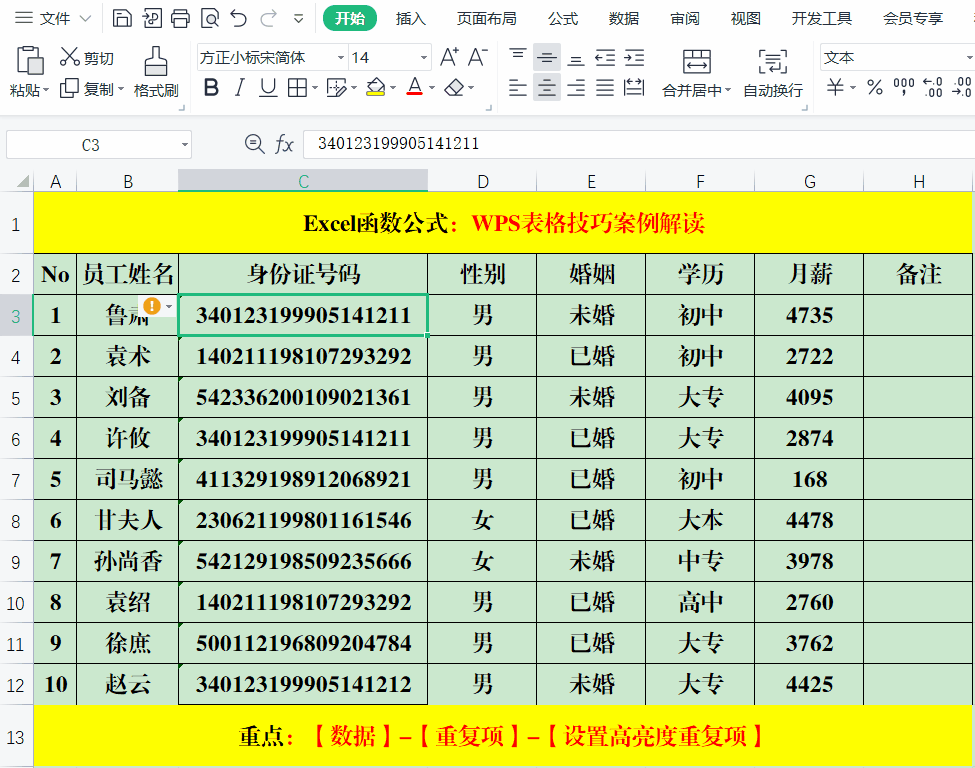
Task: Switch to the 数据 (Data) tab
Action: click(624, 18)
